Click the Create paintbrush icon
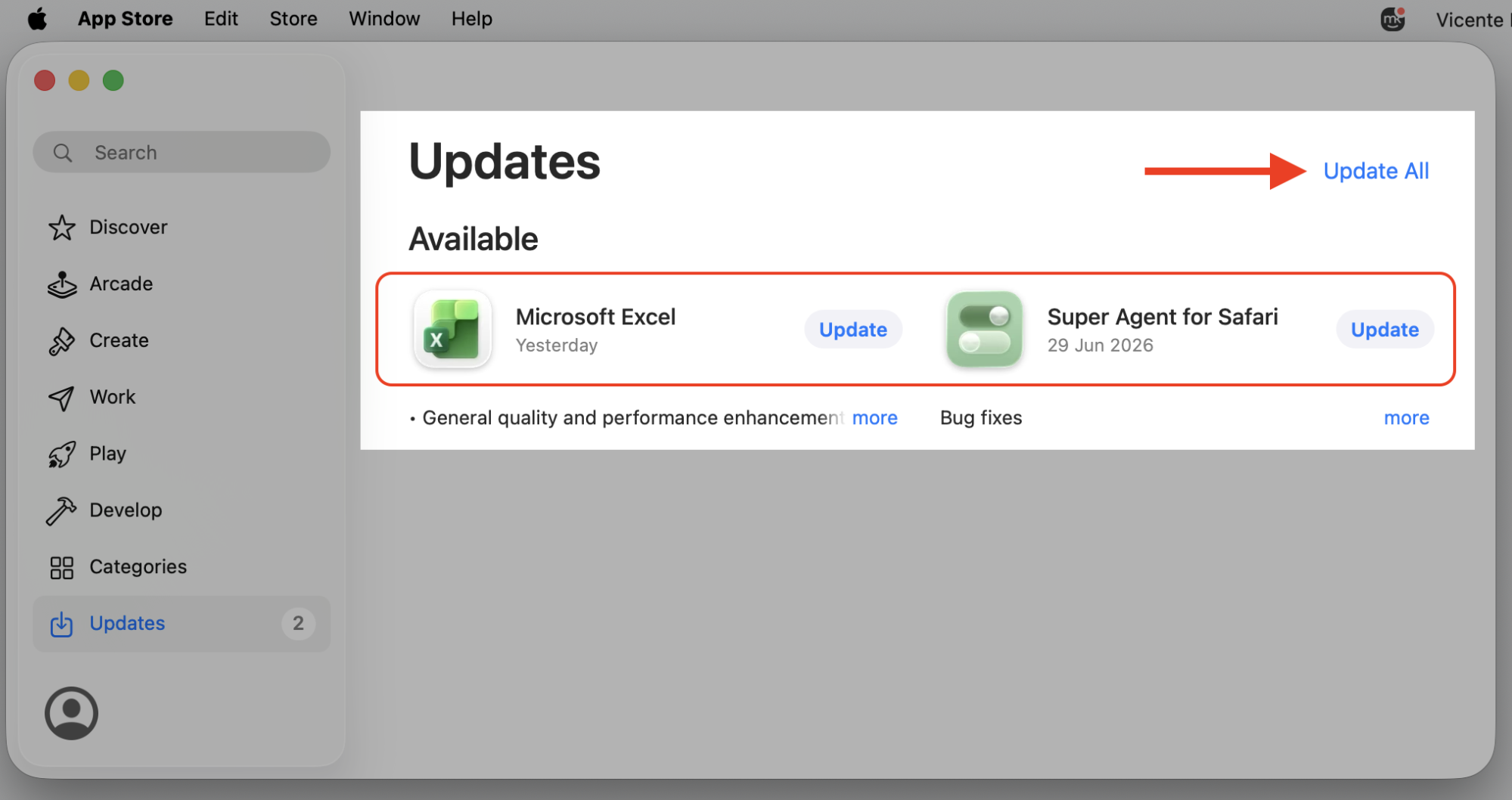Screen dimensions: 1512x800 62,341
